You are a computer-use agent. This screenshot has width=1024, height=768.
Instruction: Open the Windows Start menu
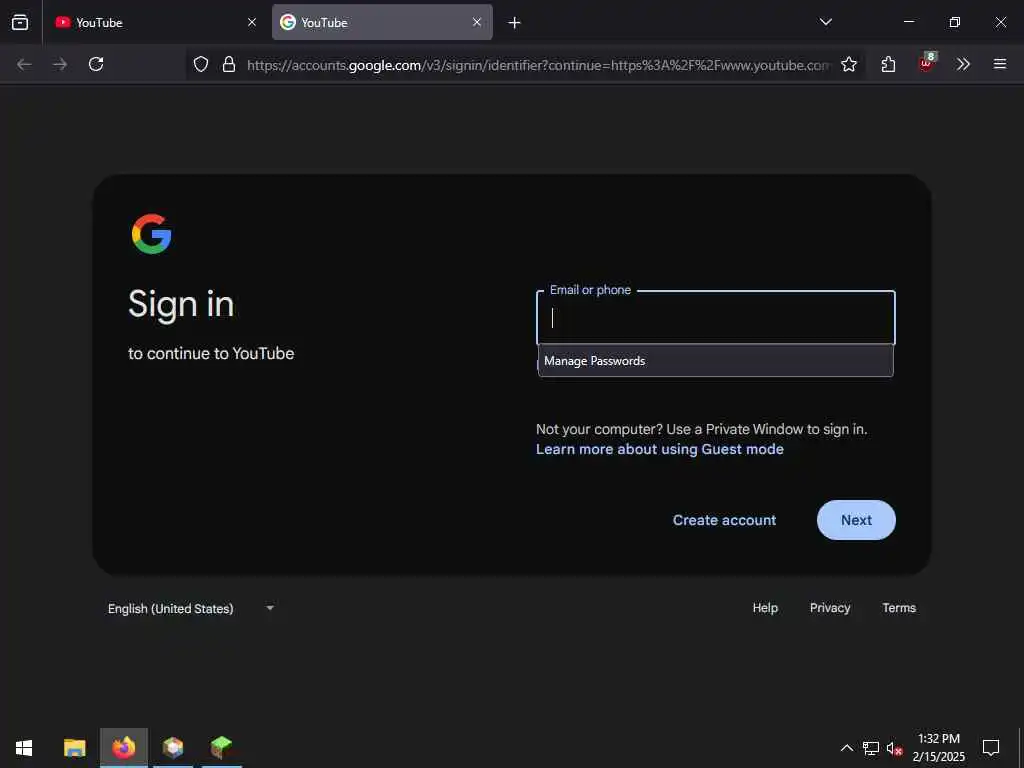point(24,748)
